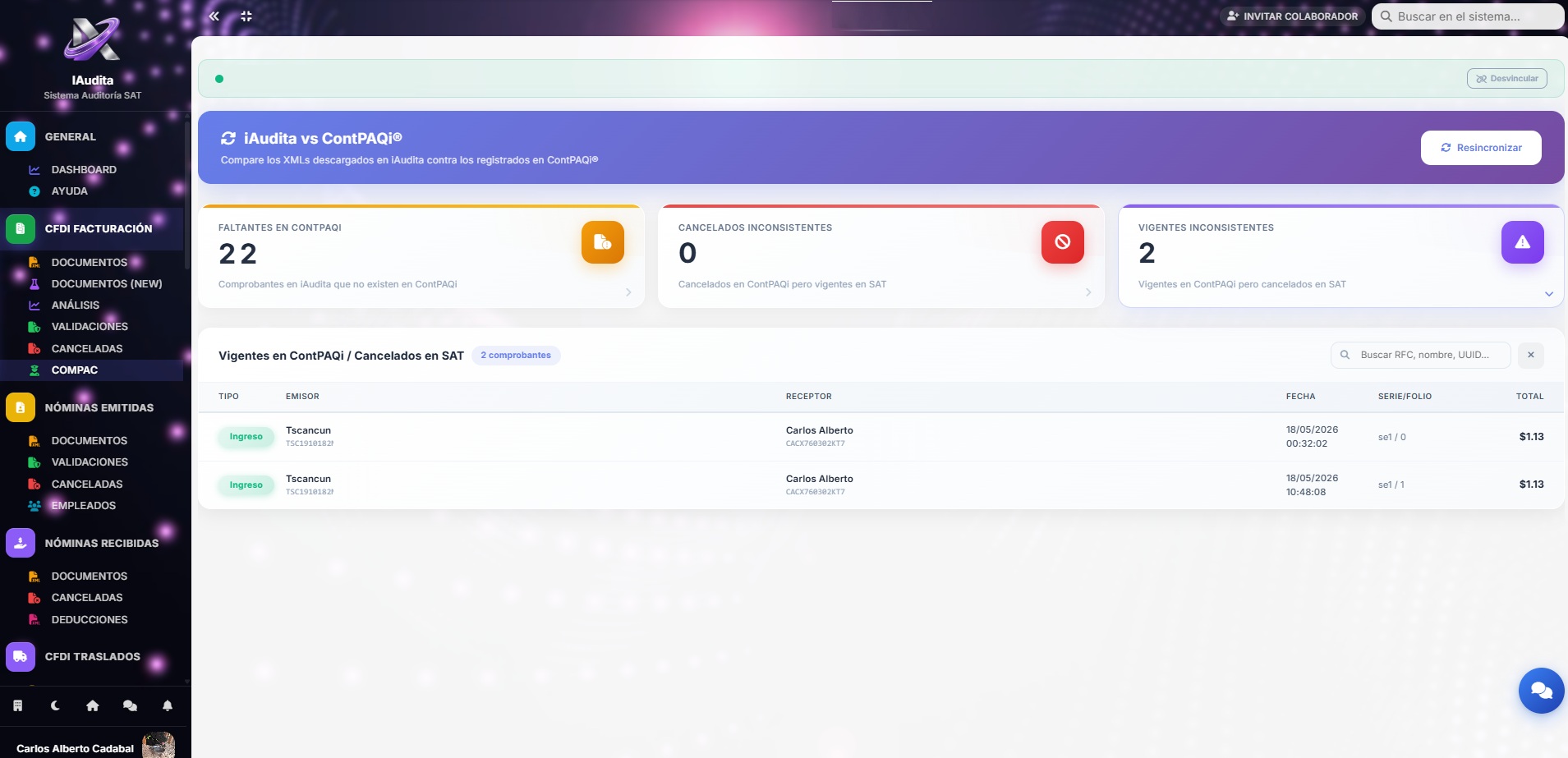Viewport: 1568px width, 758px height.
Task: Click the NÓMINAS EMITIDAS section icon
Action: tap(21, 407)
